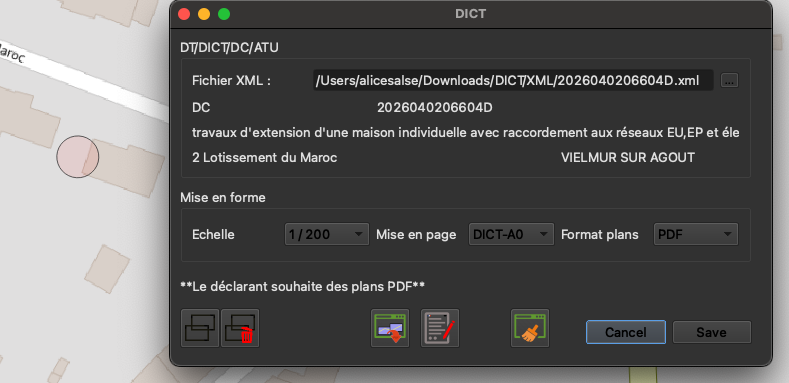Click the 'Fichier XML :' label
This screenshot has height=383, width=789.
tap(231, 81)
